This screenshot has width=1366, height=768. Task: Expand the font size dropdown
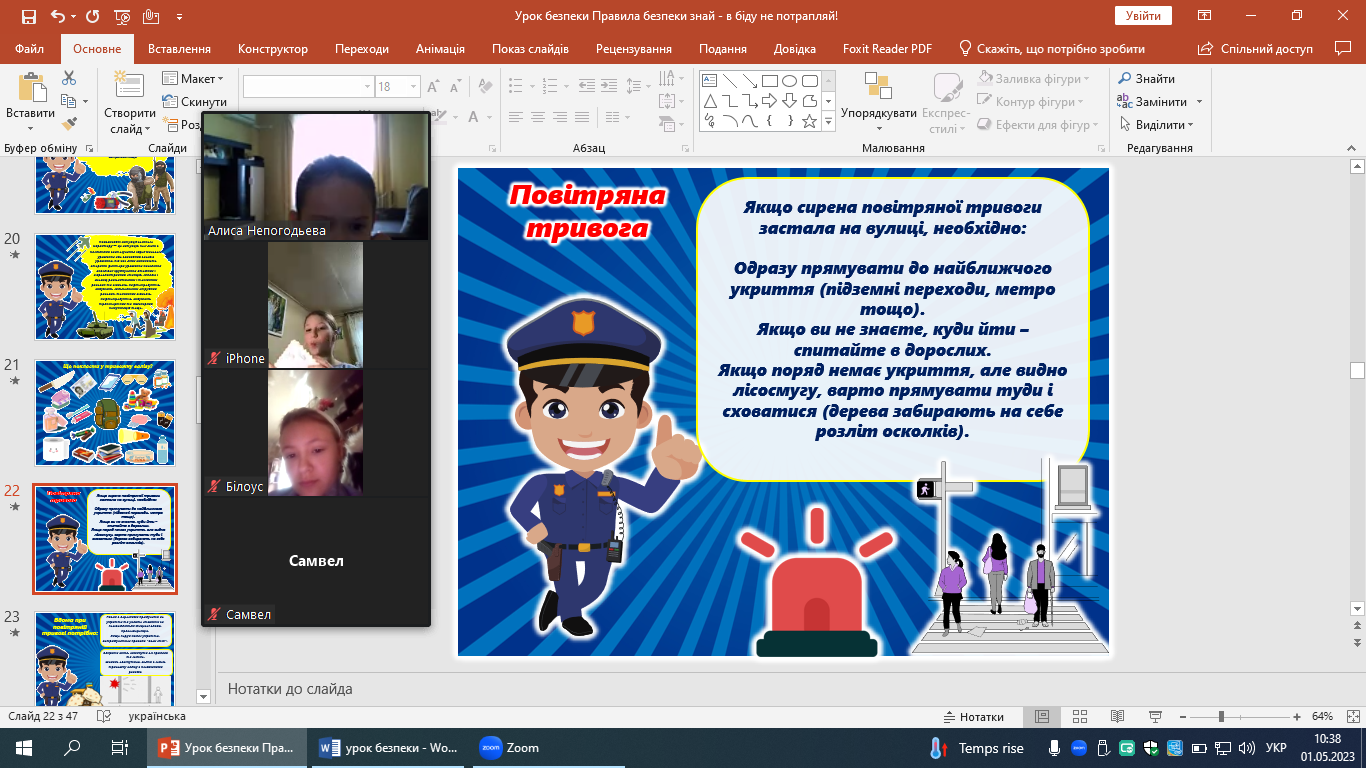click(412, 87)
